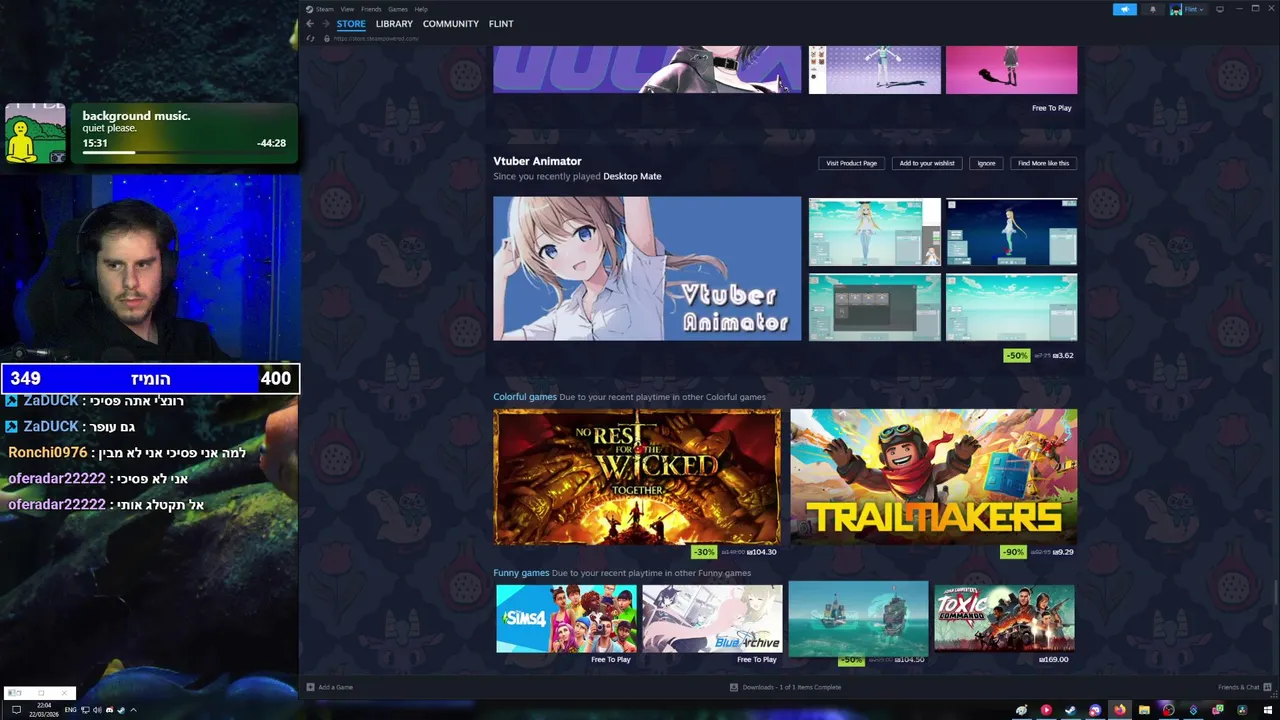This screenshot has height=720, width=1280.
Task: Switch to the COMMUNITY tab
Action: tap(450, 24)
